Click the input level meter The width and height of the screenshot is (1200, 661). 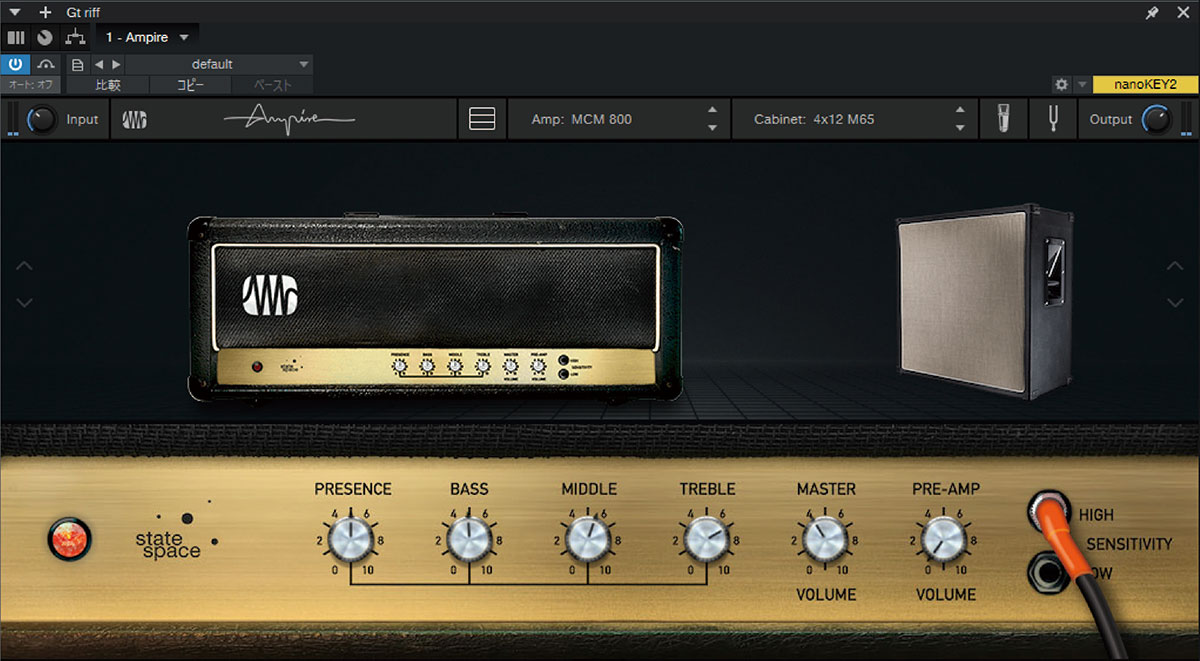13,120
